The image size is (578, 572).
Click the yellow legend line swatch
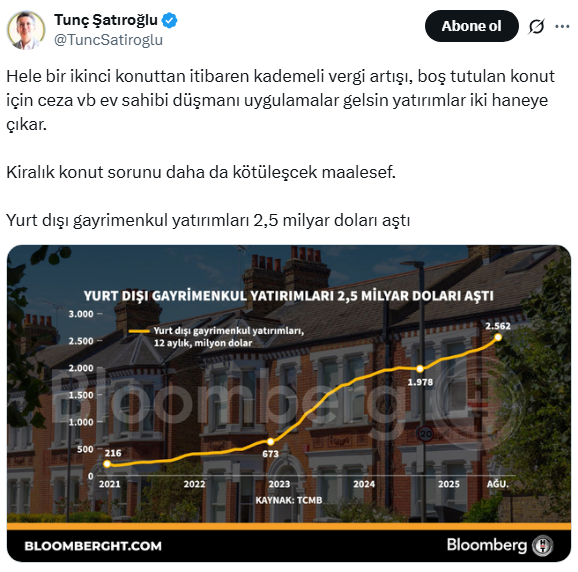139,331
